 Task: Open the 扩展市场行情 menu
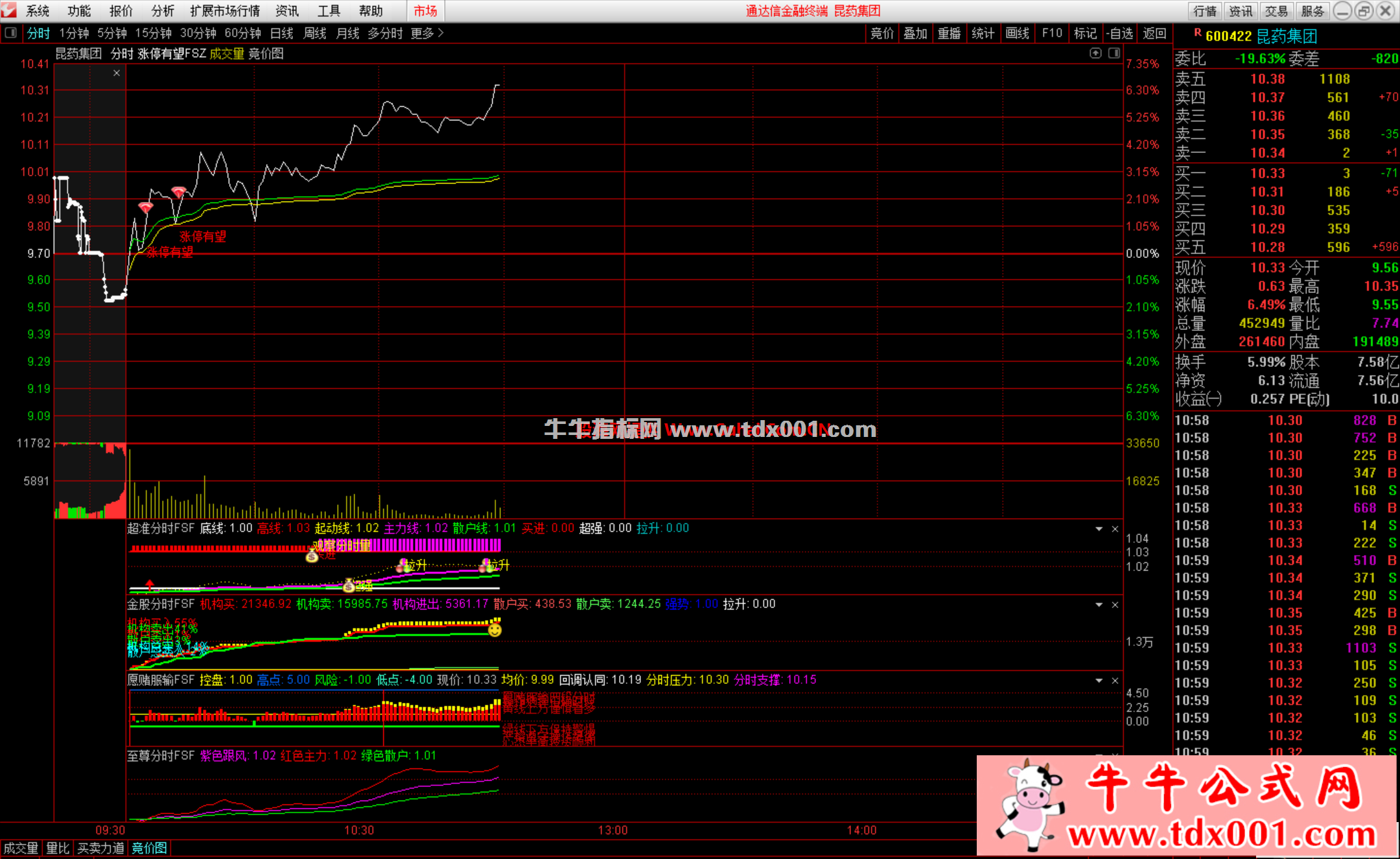click(x=225, y=11)
